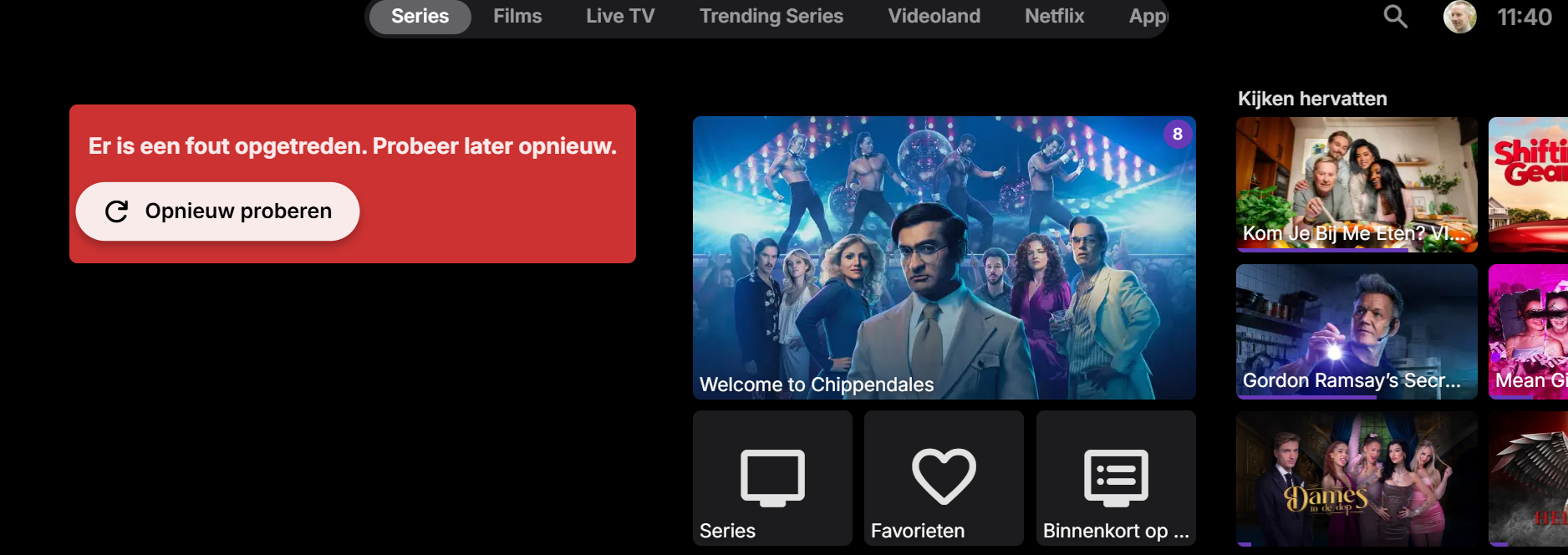
Task: Open the Binnenkort op list icon tile
Action: pos(1116,478)
